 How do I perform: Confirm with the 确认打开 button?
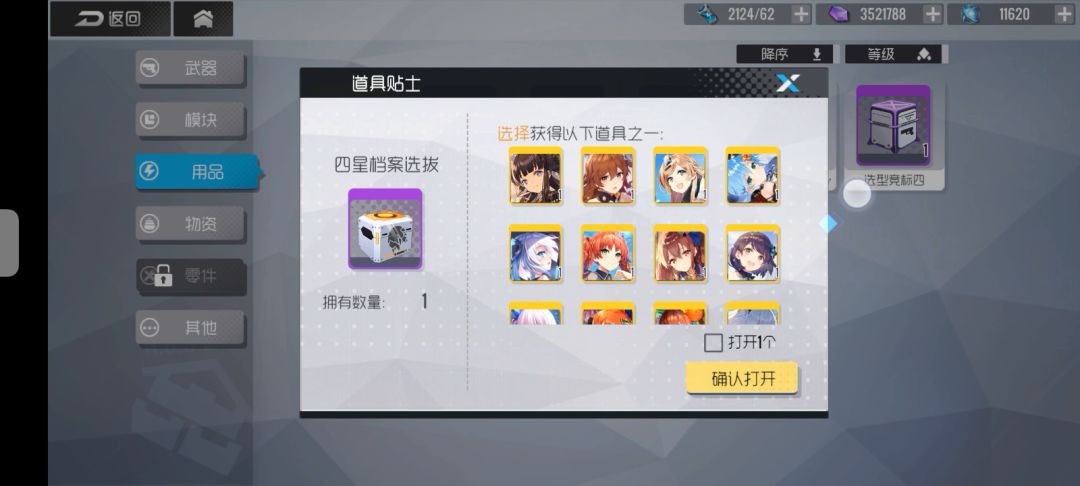[742, 379]
